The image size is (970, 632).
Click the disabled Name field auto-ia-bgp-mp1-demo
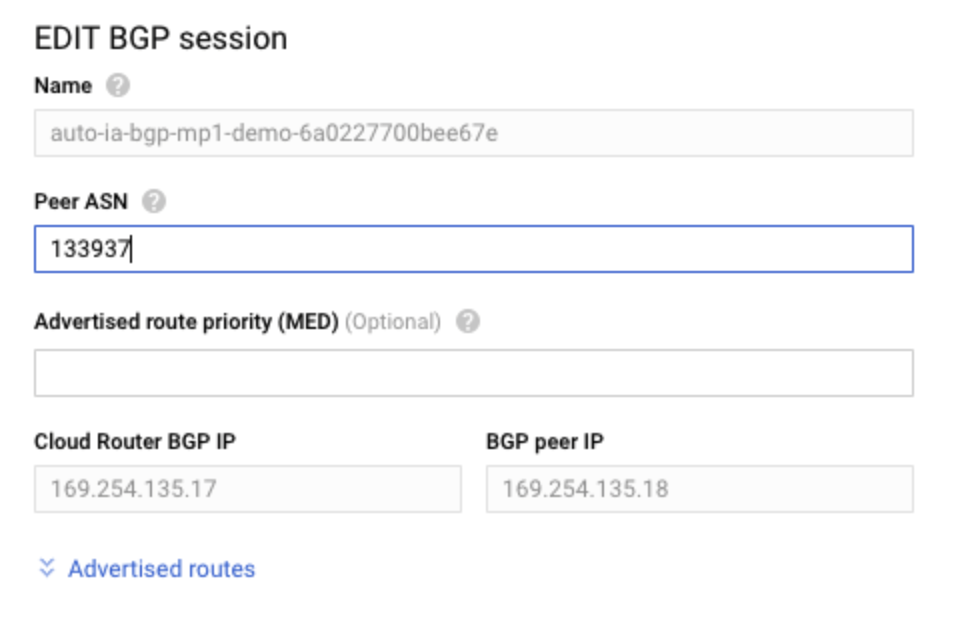pos(473,133)
